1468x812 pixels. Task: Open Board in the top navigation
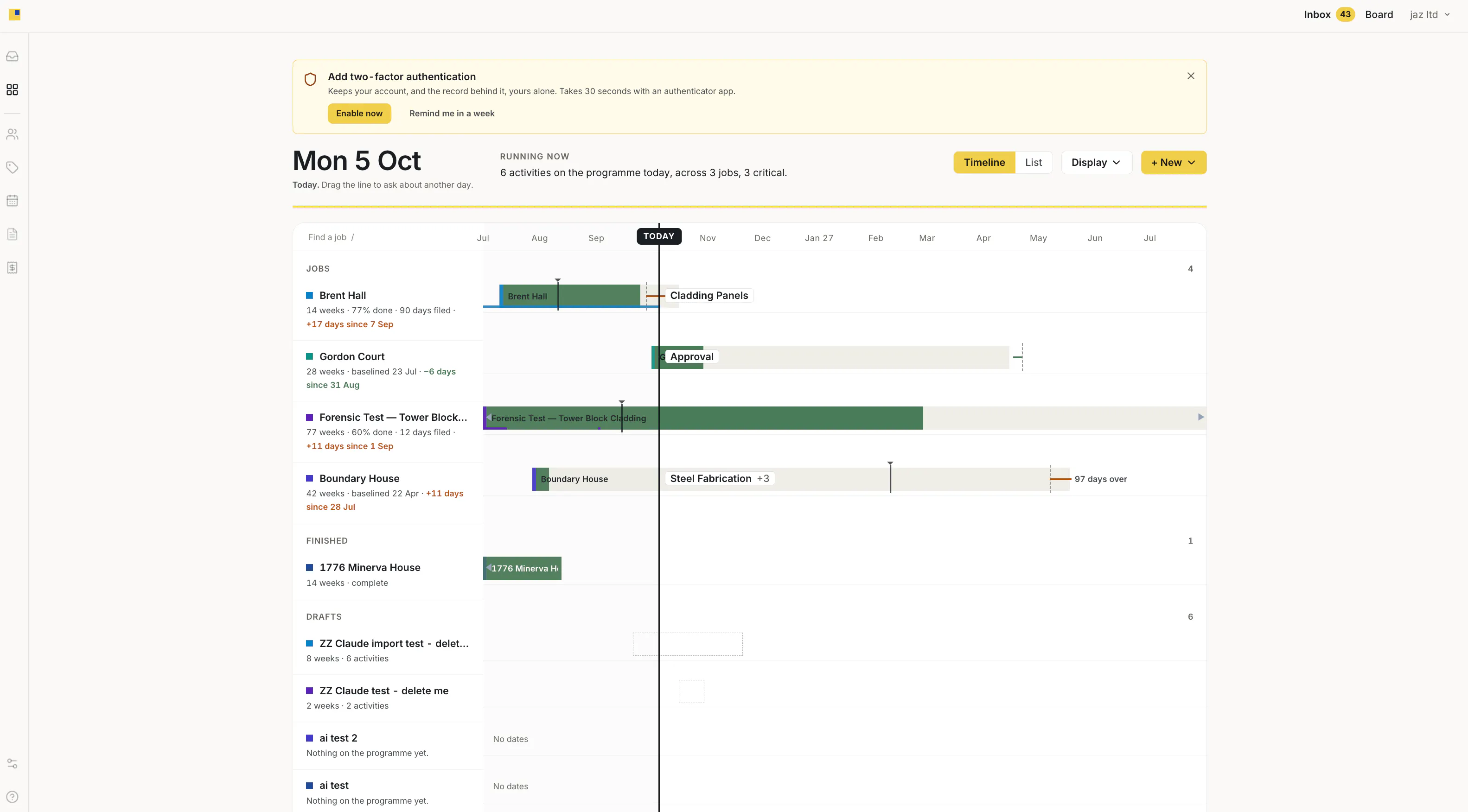1379,15
